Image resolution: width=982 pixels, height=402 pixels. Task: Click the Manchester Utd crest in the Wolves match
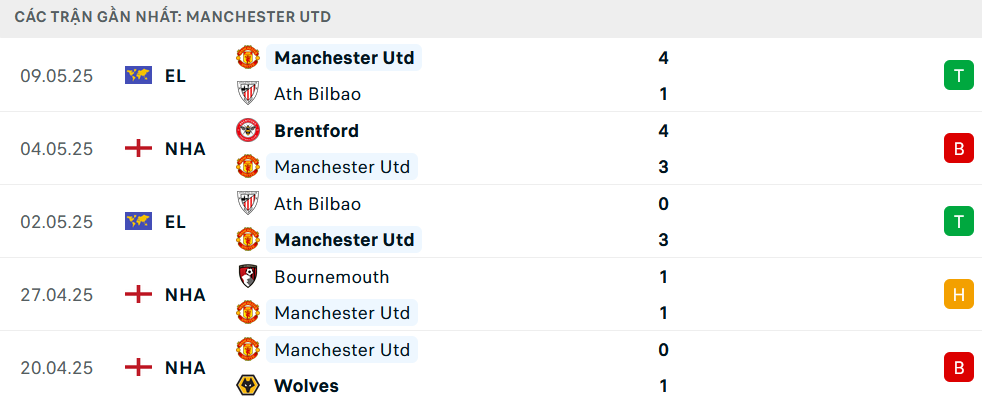point(247,349)
